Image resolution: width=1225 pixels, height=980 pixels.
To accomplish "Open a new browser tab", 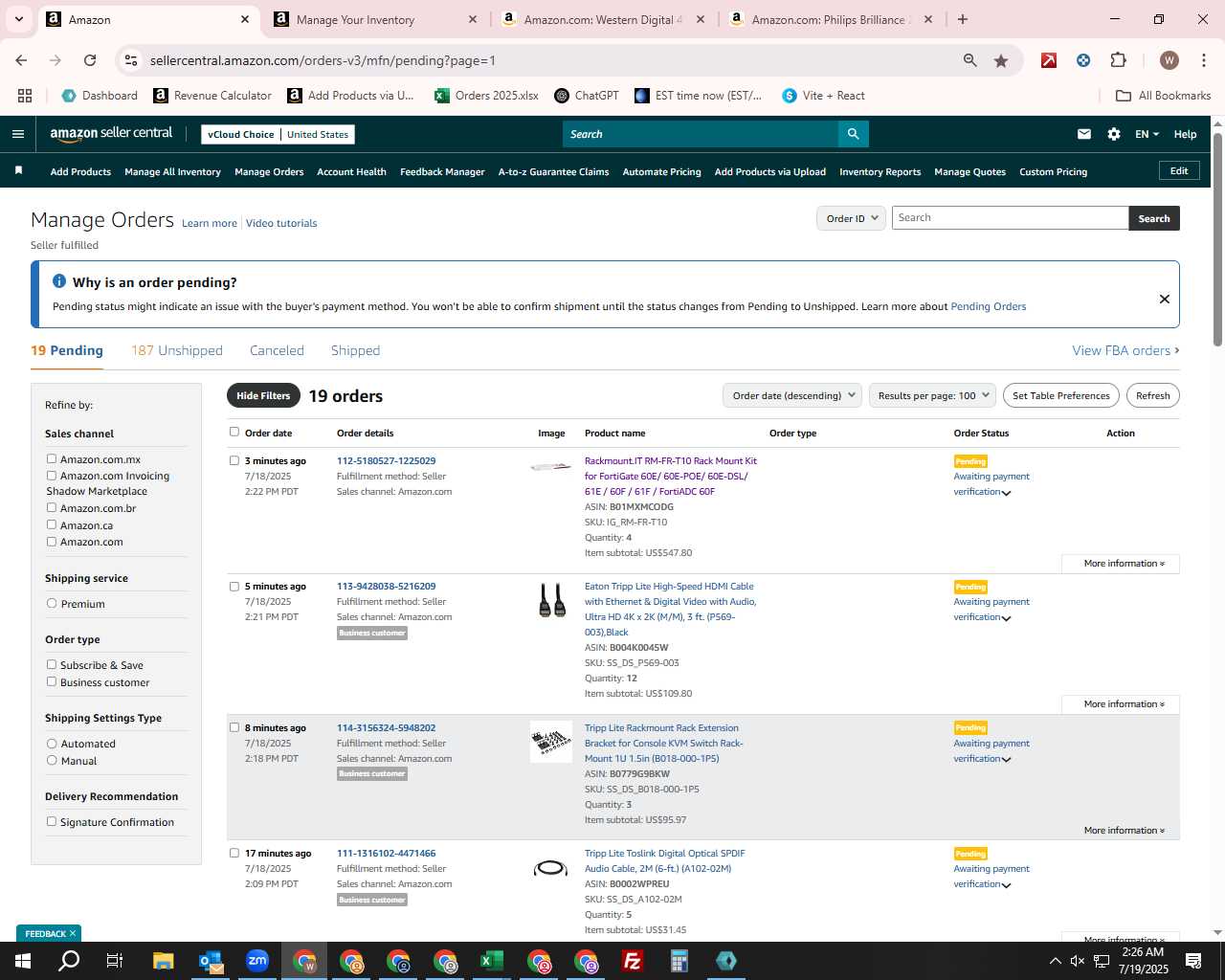I will coord(963,19).
